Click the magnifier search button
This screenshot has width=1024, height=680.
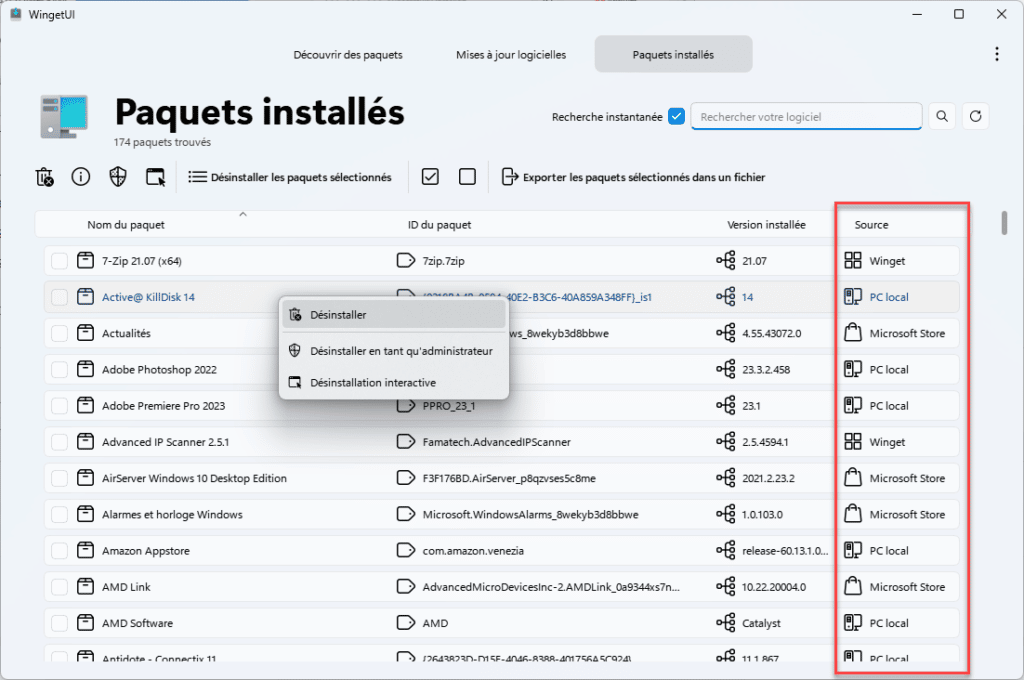tap(942, 116)
